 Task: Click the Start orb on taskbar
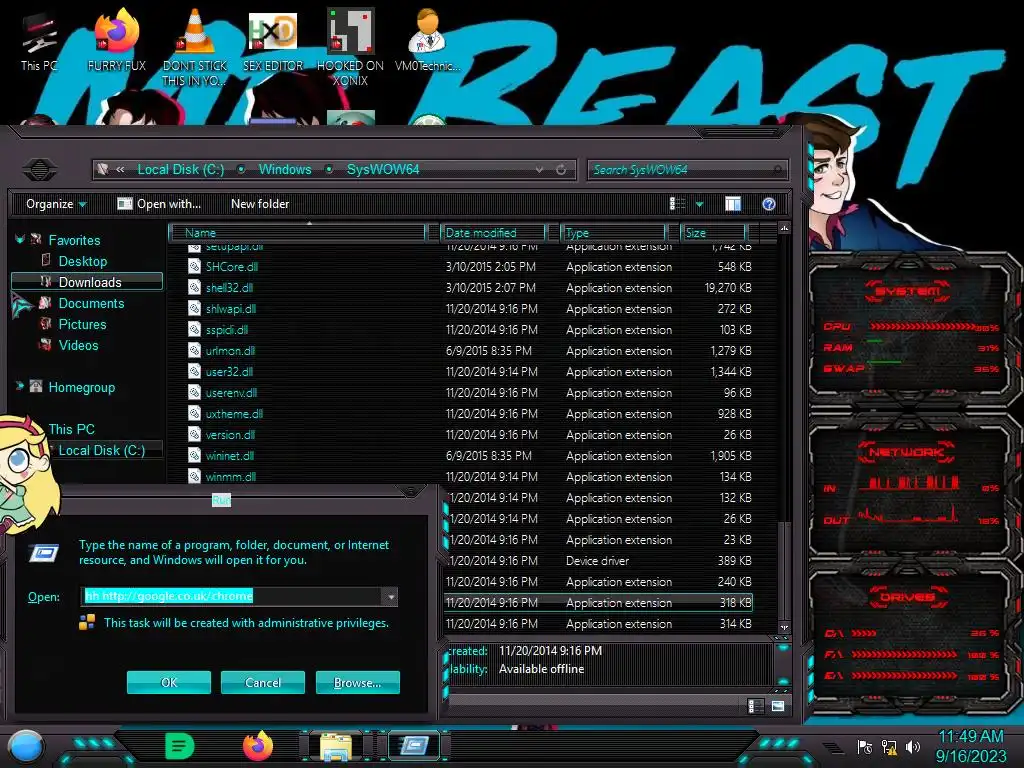26,746
